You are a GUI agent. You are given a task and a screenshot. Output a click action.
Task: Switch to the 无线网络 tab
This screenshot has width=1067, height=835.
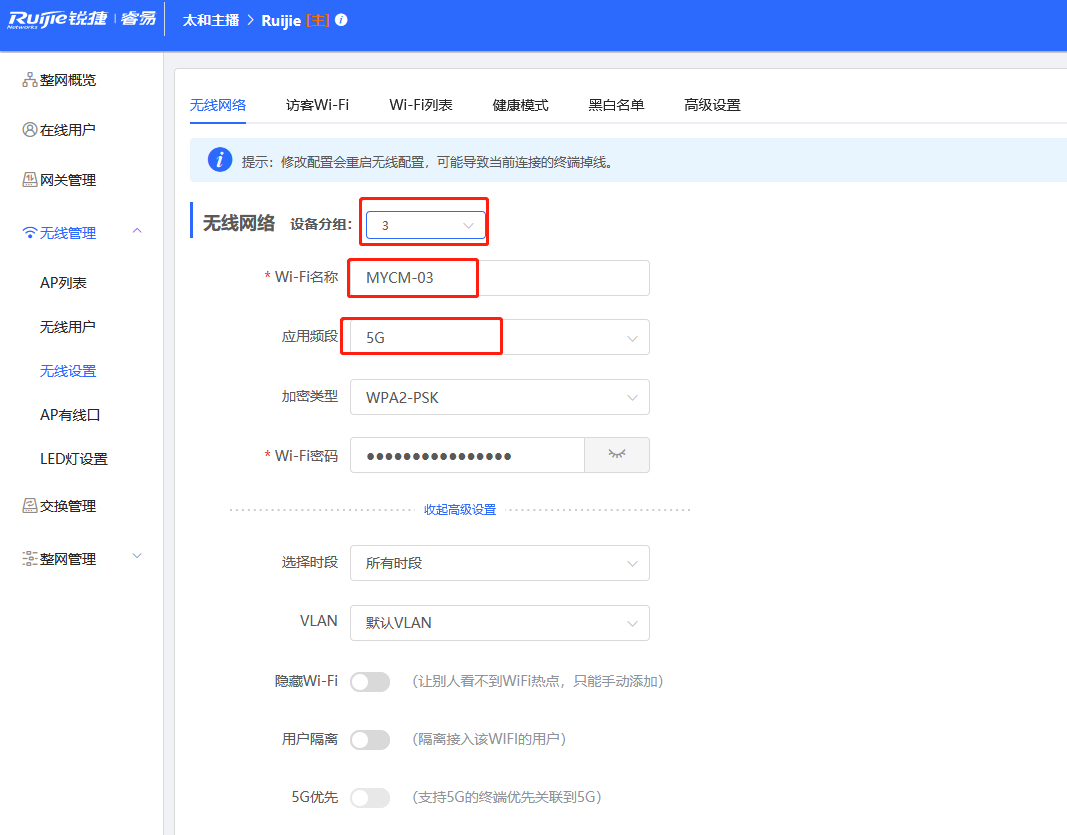coord(218,105)
